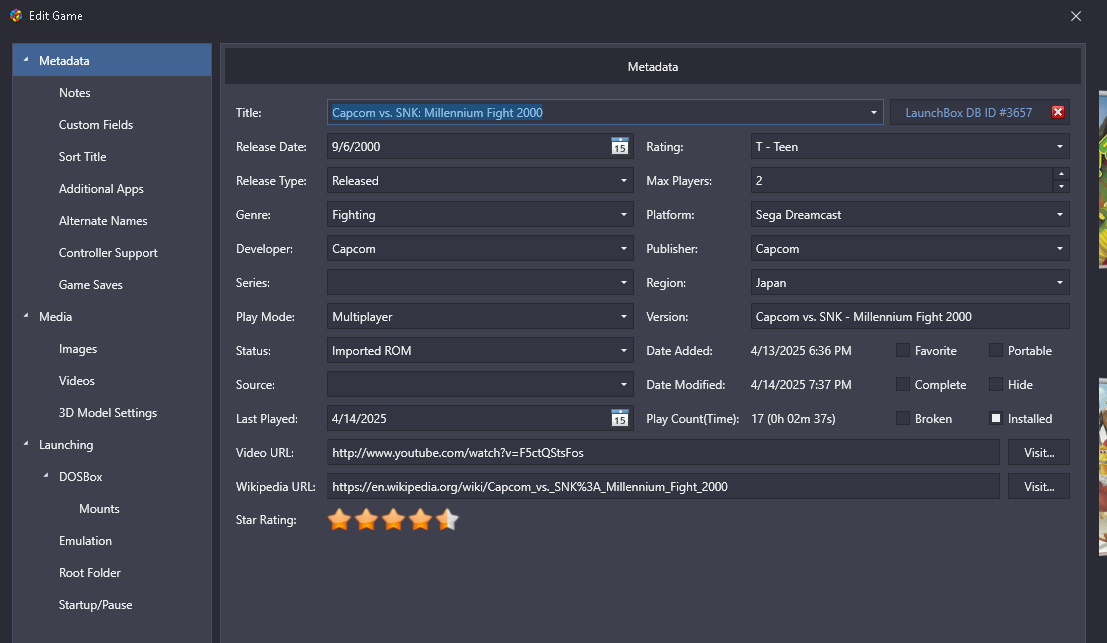Open the Play Mode dropdown
The height and width of the screenshot is (643, 1107).
tap(480, 316)
